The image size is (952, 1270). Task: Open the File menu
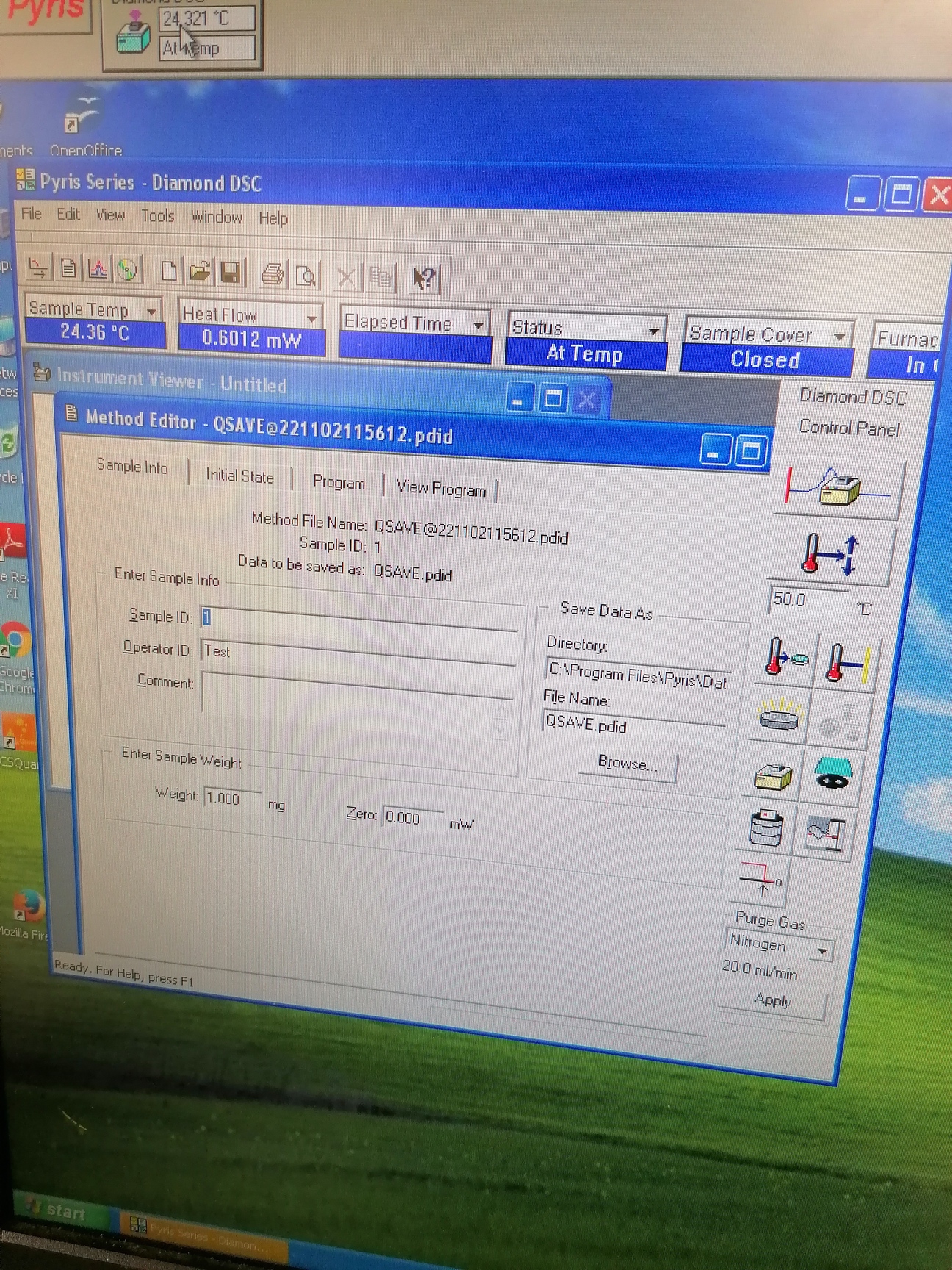tap(31, 213)
